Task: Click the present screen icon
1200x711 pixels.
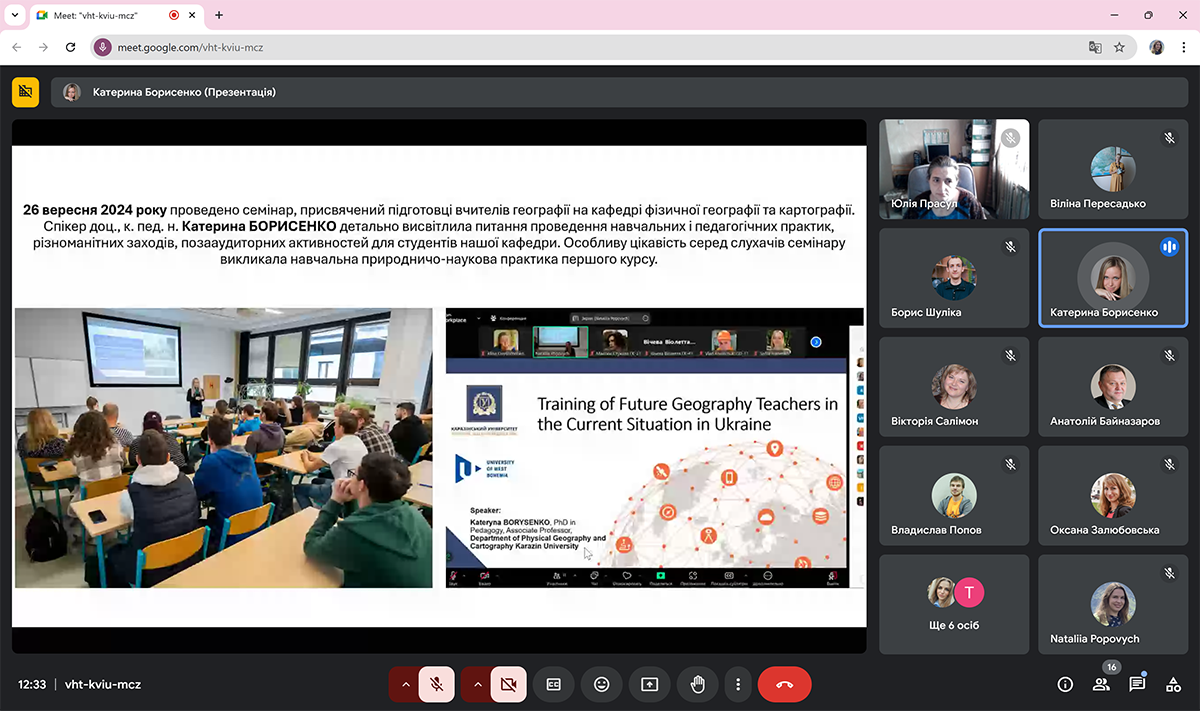Action: click(x=649, y=684)
